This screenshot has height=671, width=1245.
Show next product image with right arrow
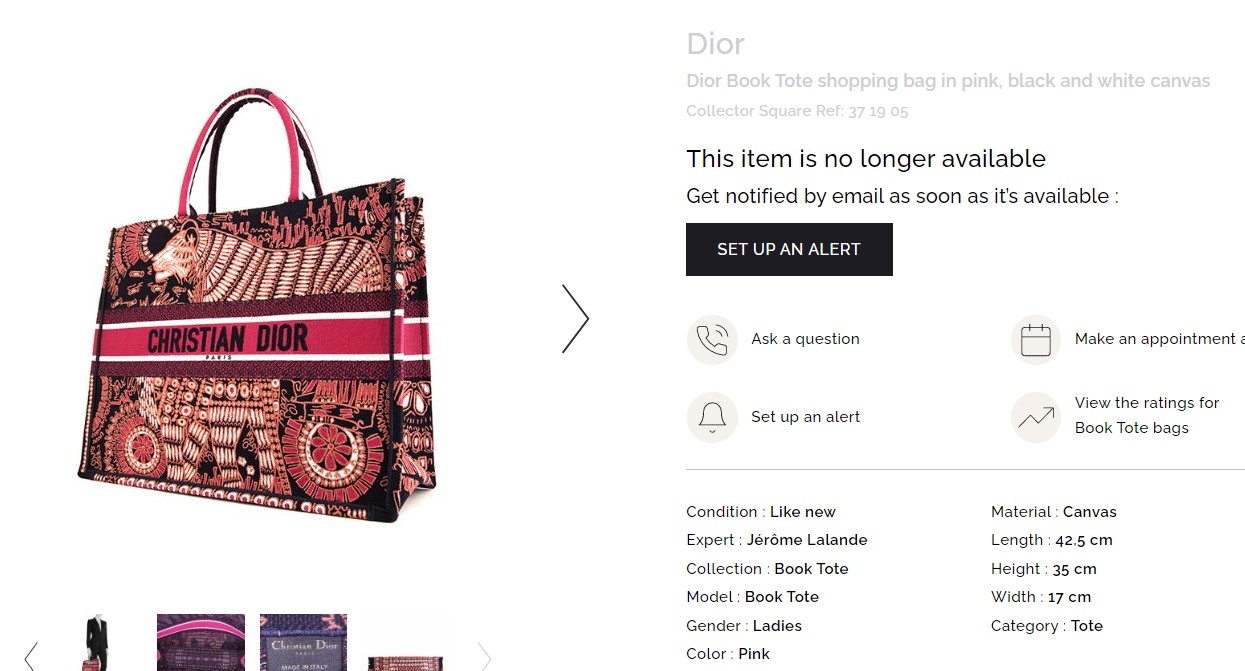(575, 319)
